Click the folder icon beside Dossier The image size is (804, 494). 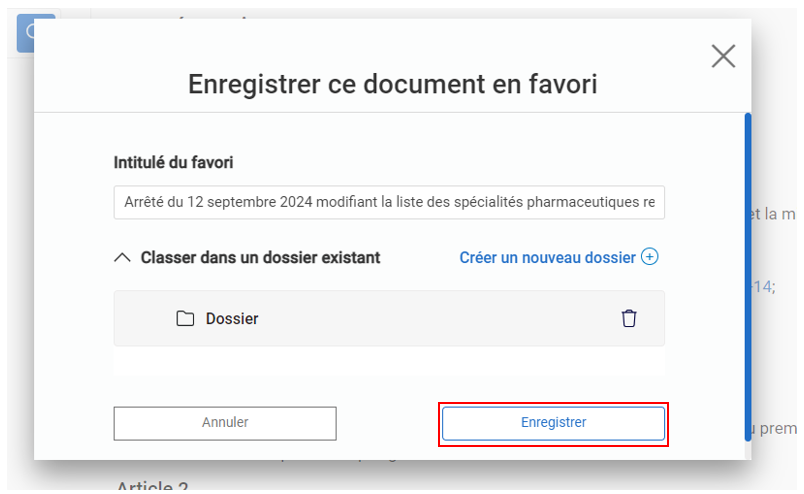[185, 319]
